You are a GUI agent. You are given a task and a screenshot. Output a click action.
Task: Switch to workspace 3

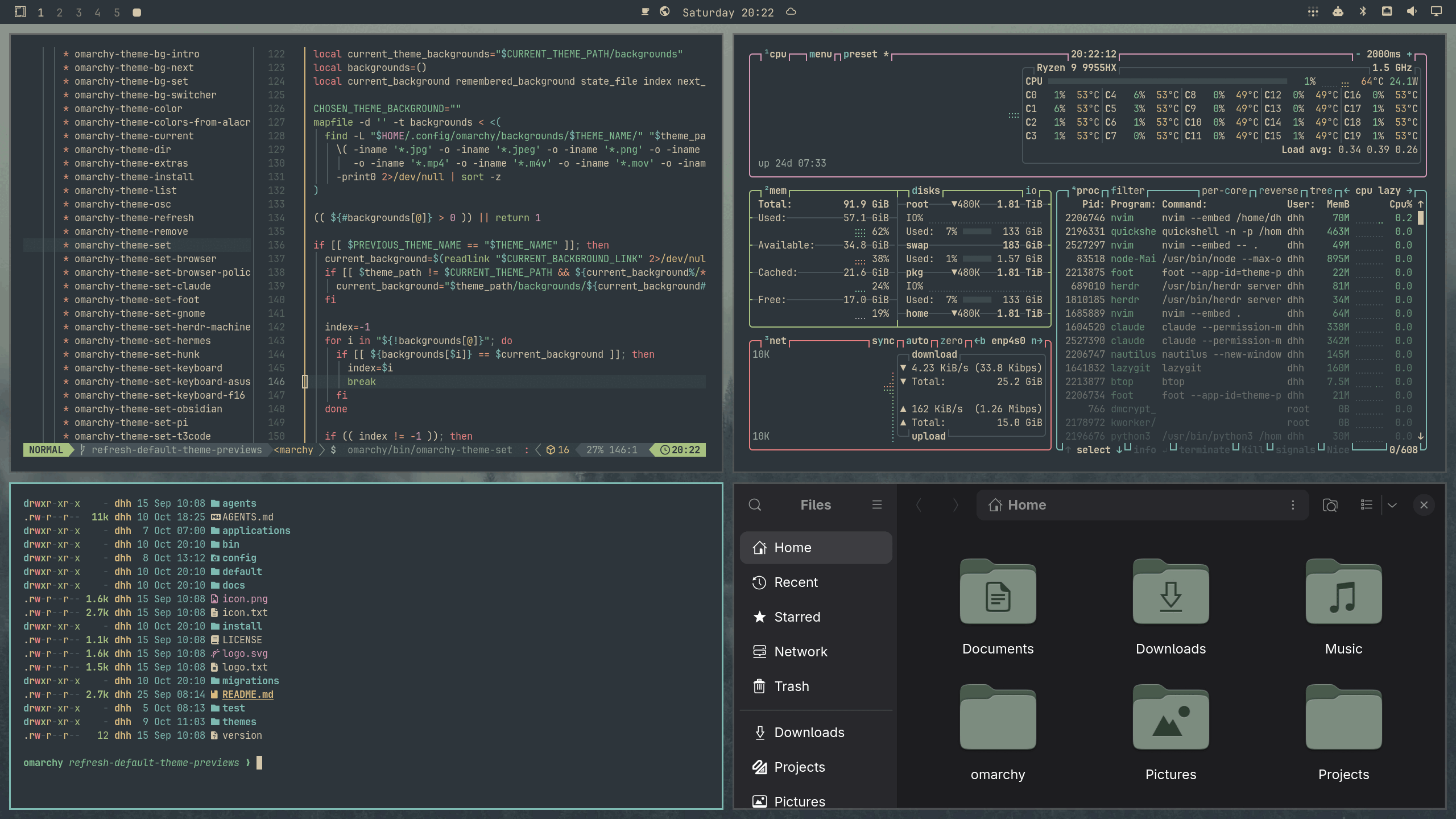pos(78,13)
